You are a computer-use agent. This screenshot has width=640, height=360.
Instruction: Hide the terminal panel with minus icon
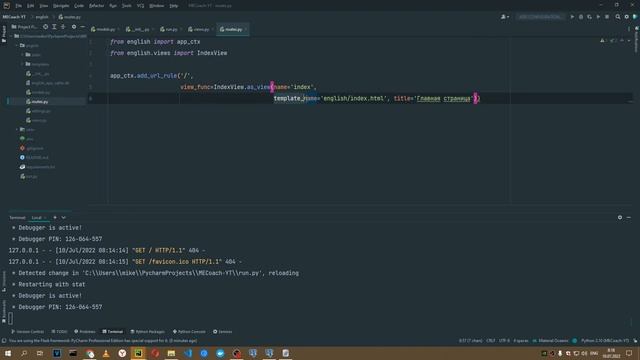[x=629, y=218]
